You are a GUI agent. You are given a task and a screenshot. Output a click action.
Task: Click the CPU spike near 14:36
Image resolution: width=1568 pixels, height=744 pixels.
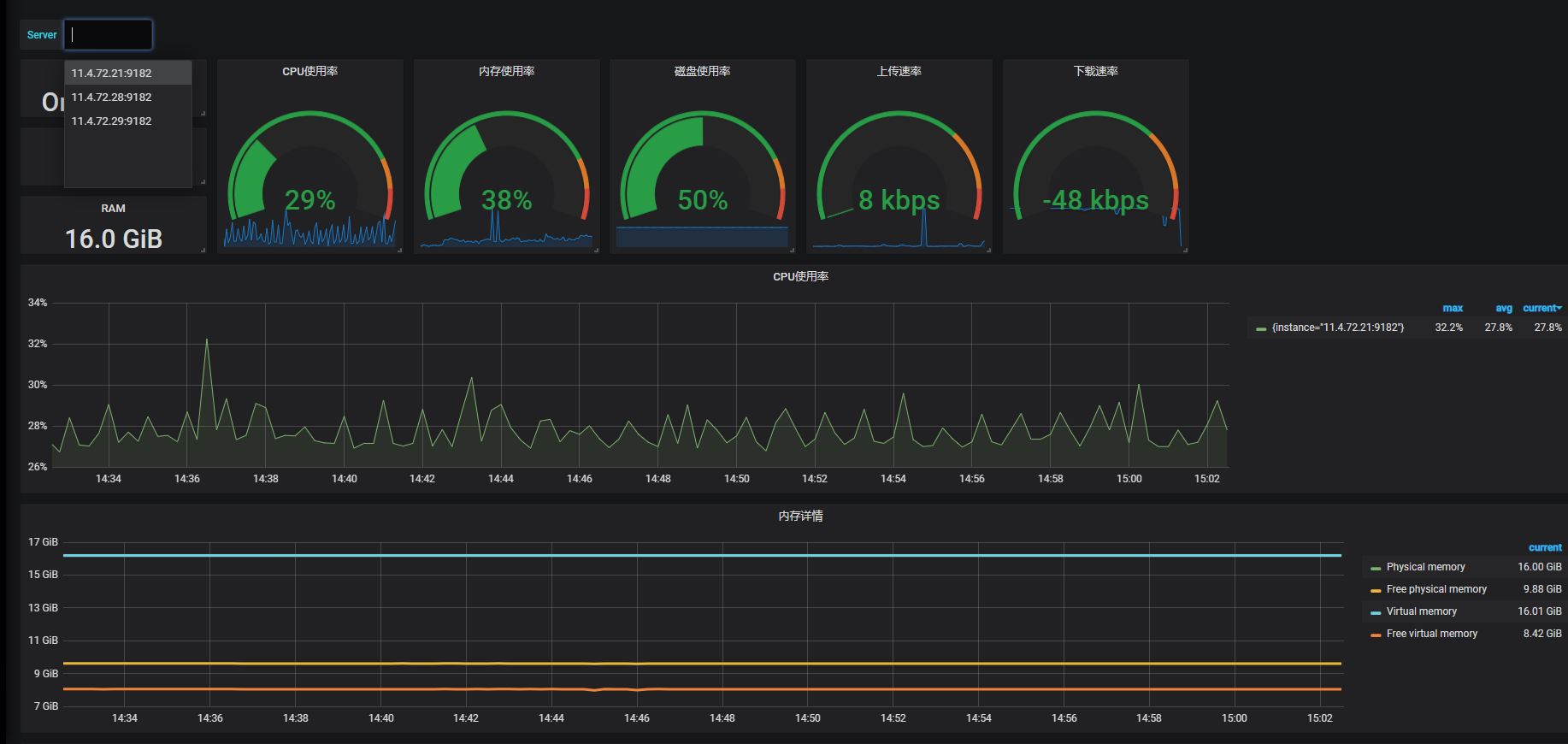tap(206, 340)
